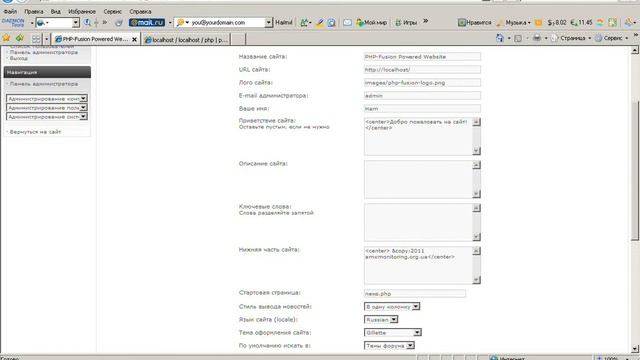Click the Выход link in sidebar
The image size is (640, 360).
pyautogui.click(x=19, y=58)
